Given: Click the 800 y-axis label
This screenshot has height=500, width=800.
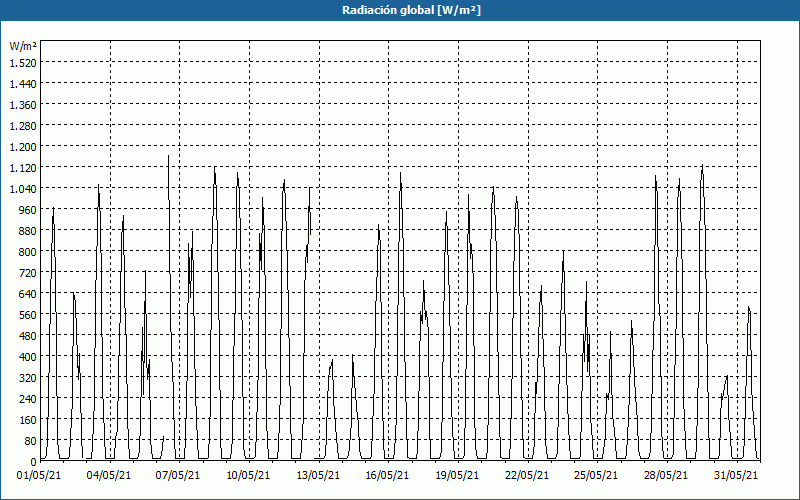Looking at the screenshot, I should [28, 252].
